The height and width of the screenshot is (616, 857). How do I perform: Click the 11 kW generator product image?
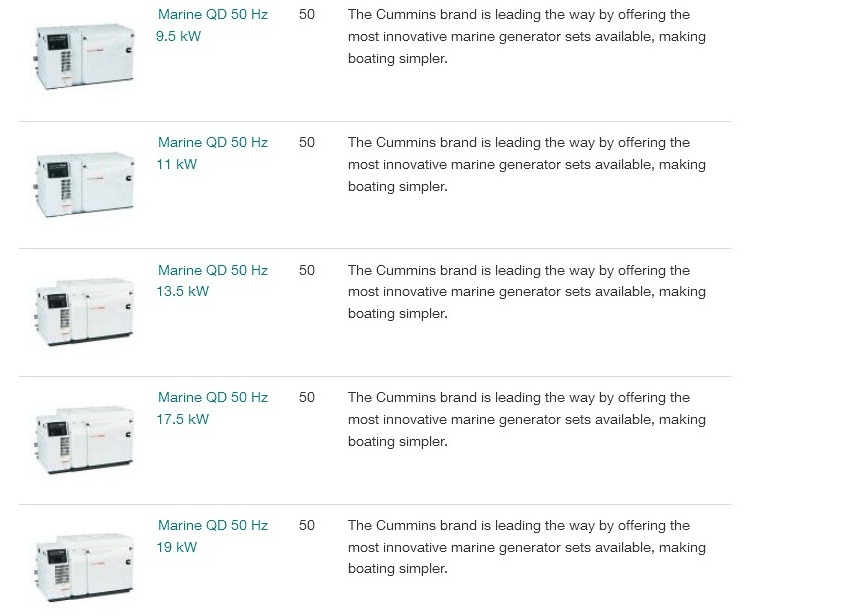pyautogui.click(x=84, y=185)
